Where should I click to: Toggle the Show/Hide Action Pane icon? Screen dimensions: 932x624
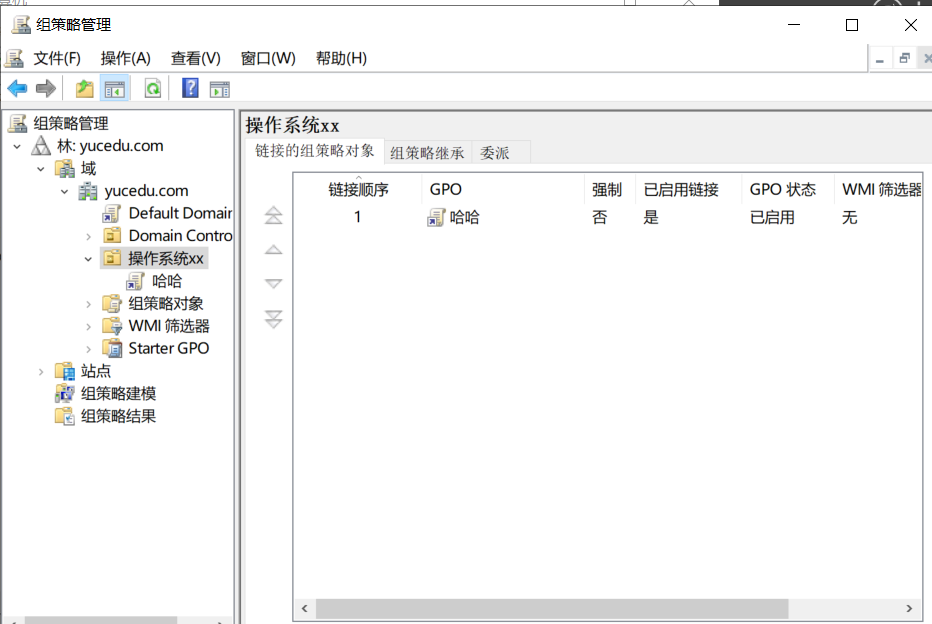pyautogui.click(x=219, y=89)
